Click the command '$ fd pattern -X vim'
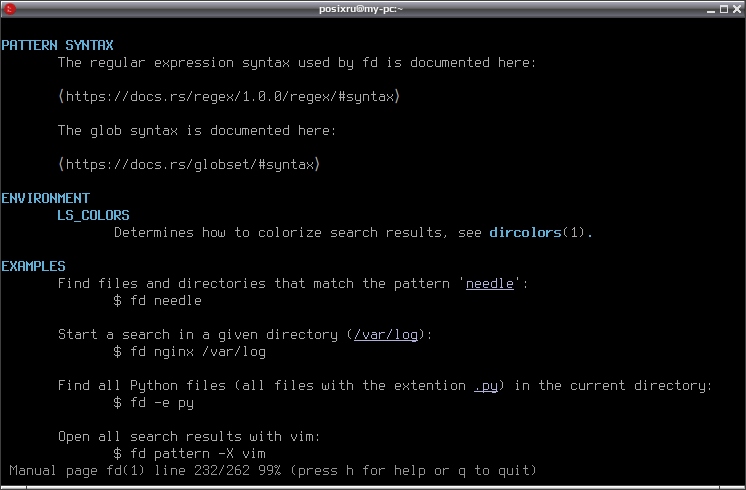Screen dimensions: 746x490 [x=189, y=454]
